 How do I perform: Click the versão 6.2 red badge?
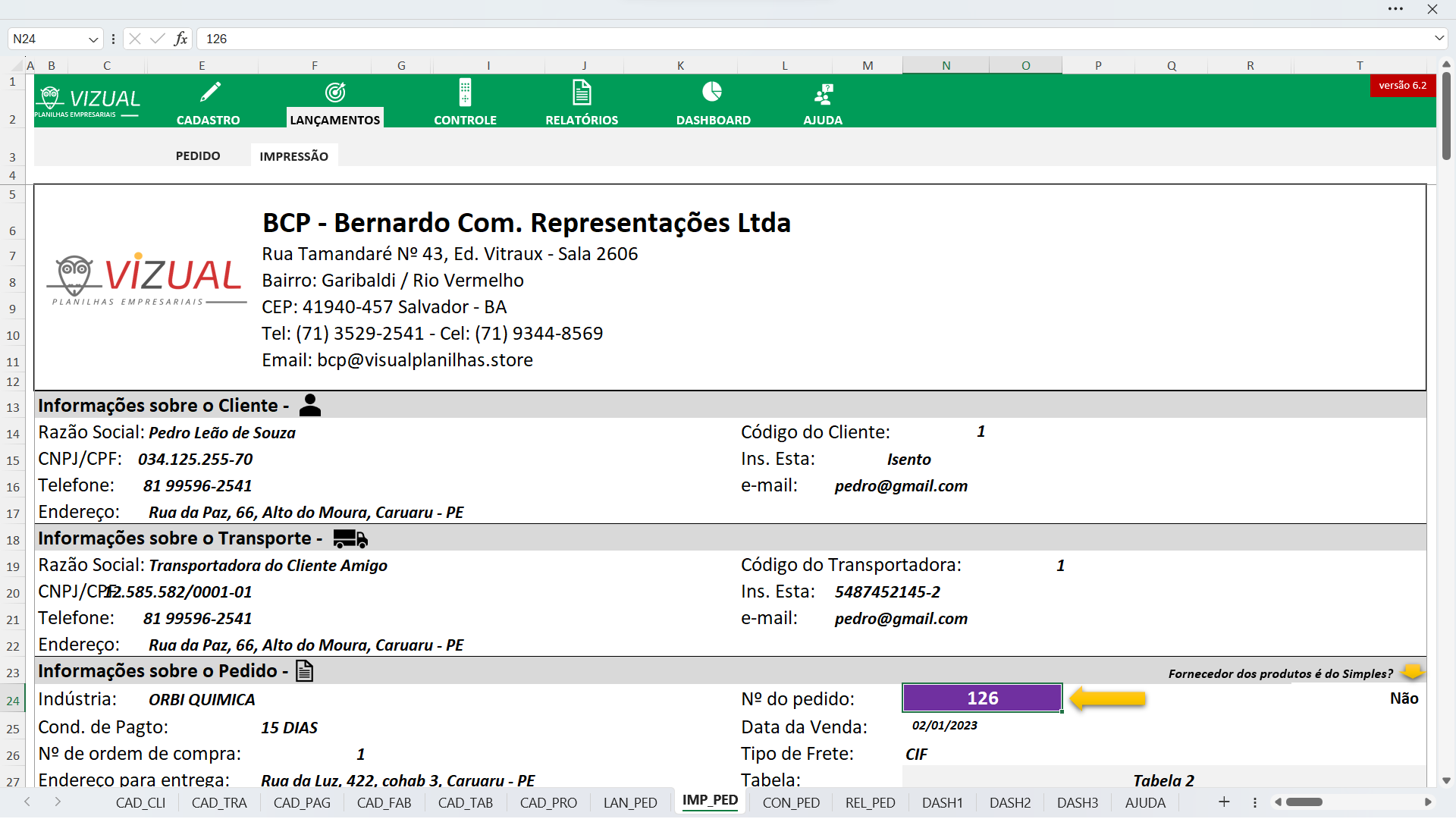[x=1402, y=85]
